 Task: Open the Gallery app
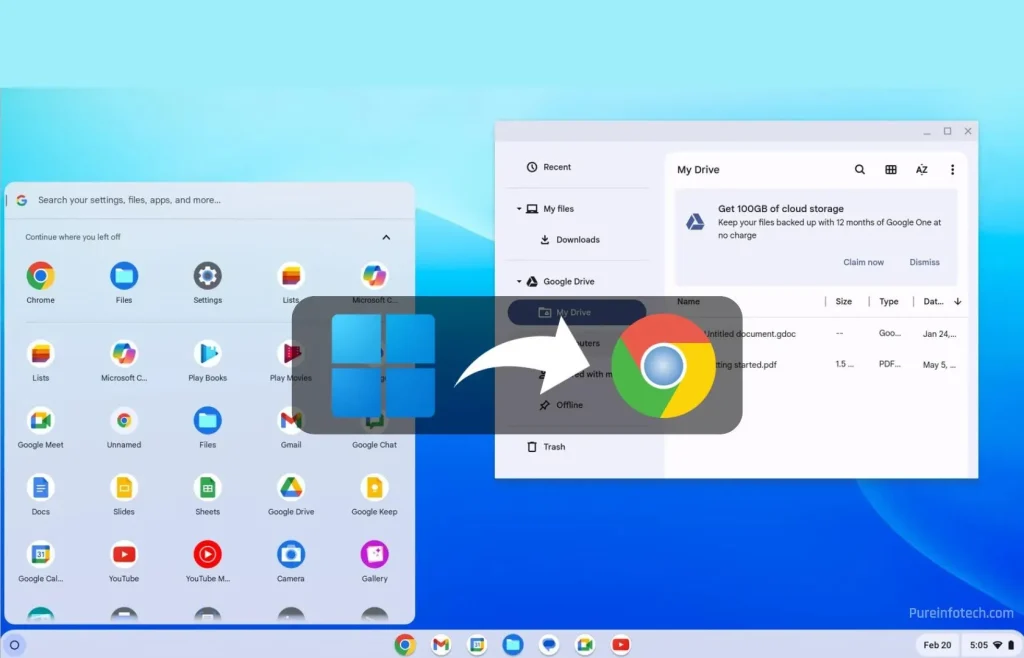click(374, 554)
